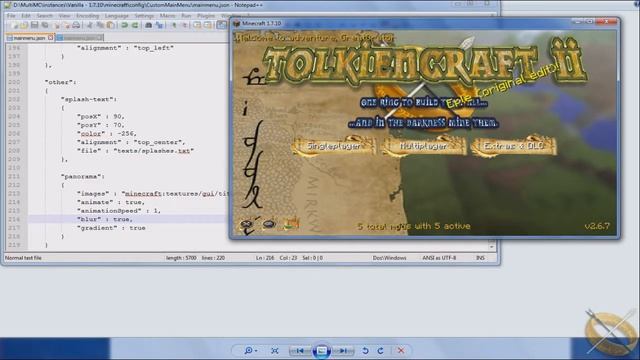Open the Edit menu in Notepad++
This screenshot has width=640, height=360.
(26, 16)
